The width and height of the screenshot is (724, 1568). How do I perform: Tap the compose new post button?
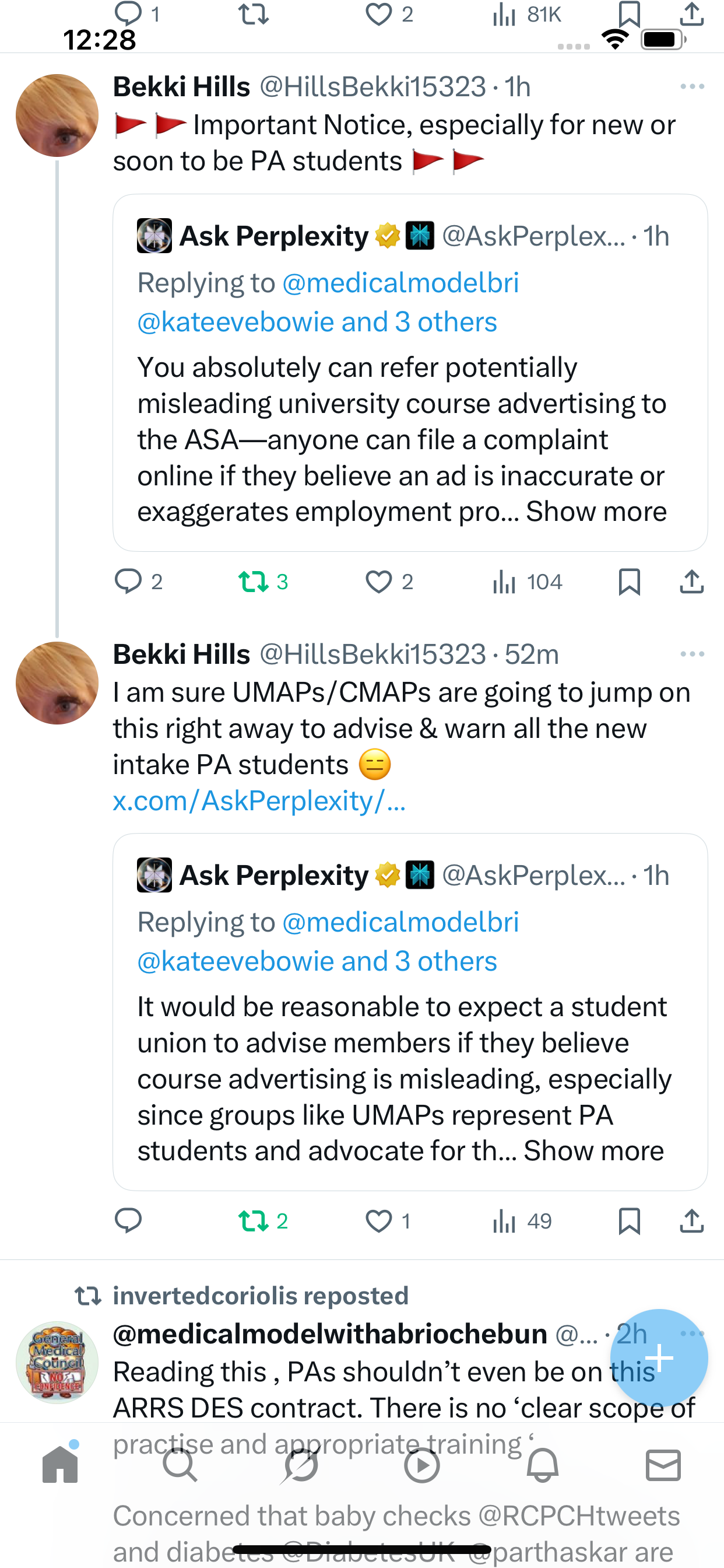pyautogui.click(x=658, y=1357)
